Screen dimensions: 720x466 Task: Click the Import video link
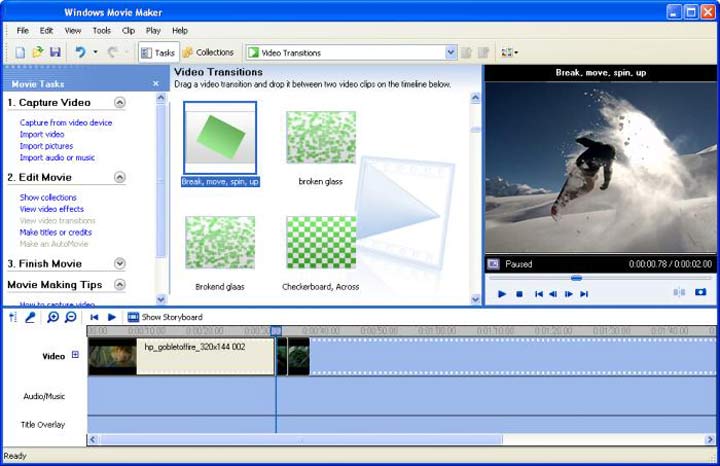(42, 134)
